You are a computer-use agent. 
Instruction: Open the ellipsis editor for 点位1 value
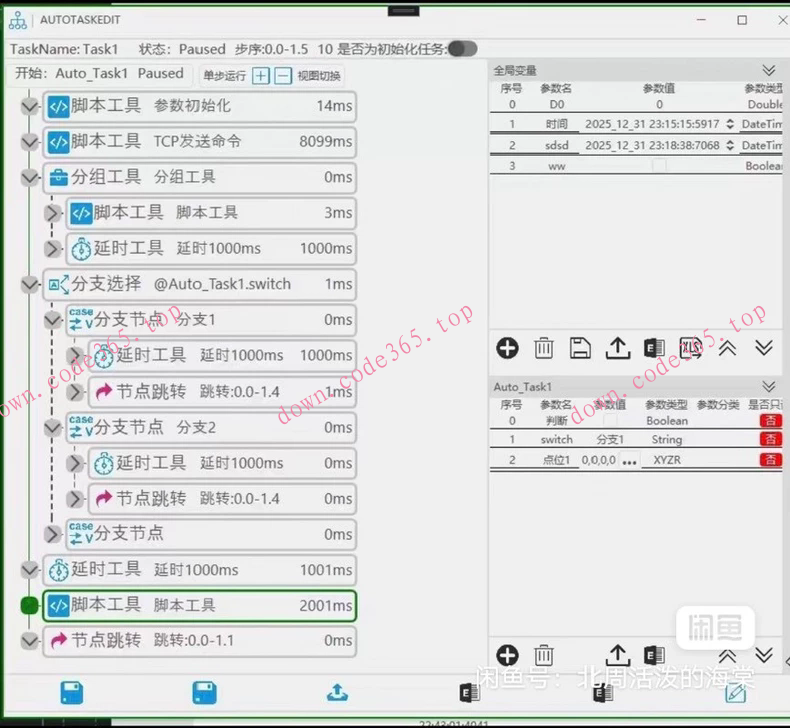click(629, 460)
